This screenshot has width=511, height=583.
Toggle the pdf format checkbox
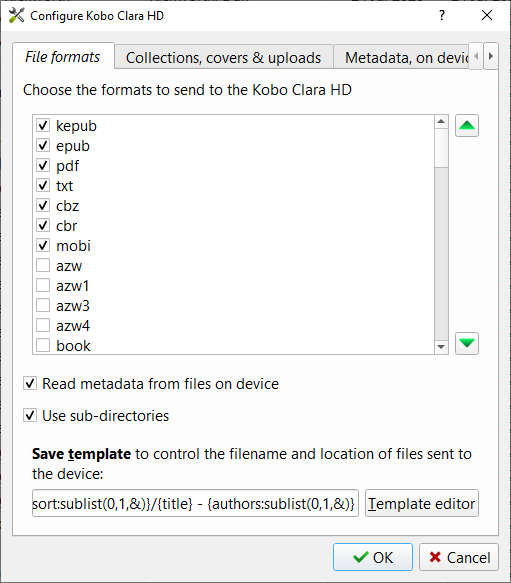43,165
